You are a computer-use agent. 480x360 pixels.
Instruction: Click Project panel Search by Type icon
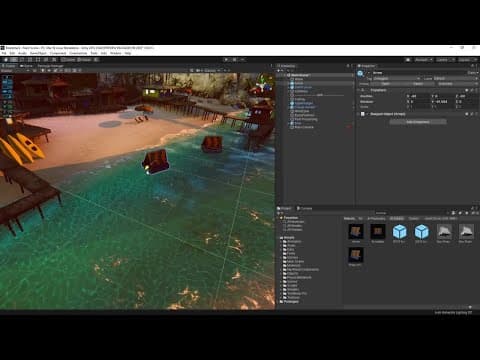tap(453, 213)
